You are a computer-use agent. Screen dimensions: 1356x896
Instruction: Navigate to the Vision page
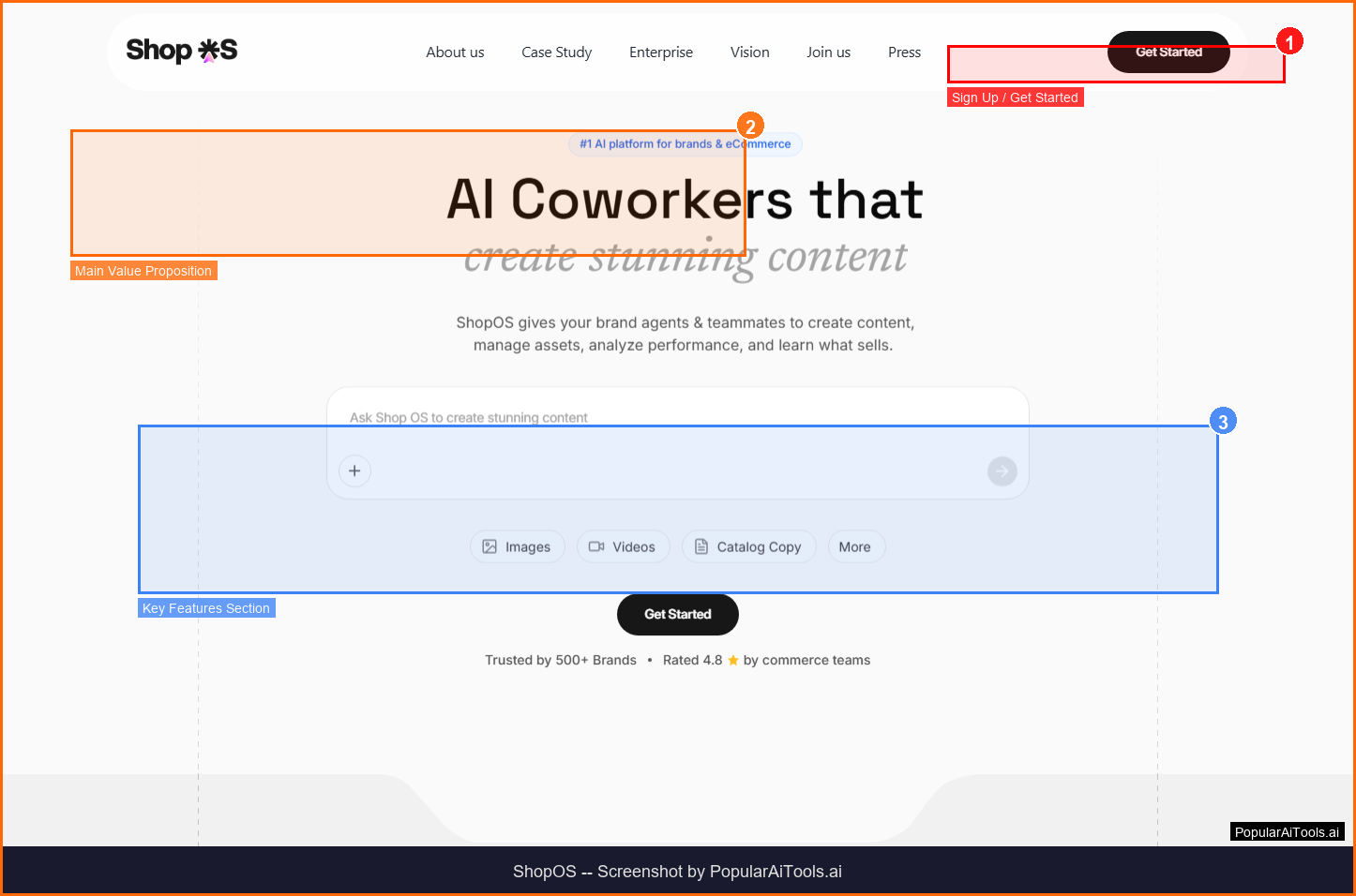[x=749, y=52]
